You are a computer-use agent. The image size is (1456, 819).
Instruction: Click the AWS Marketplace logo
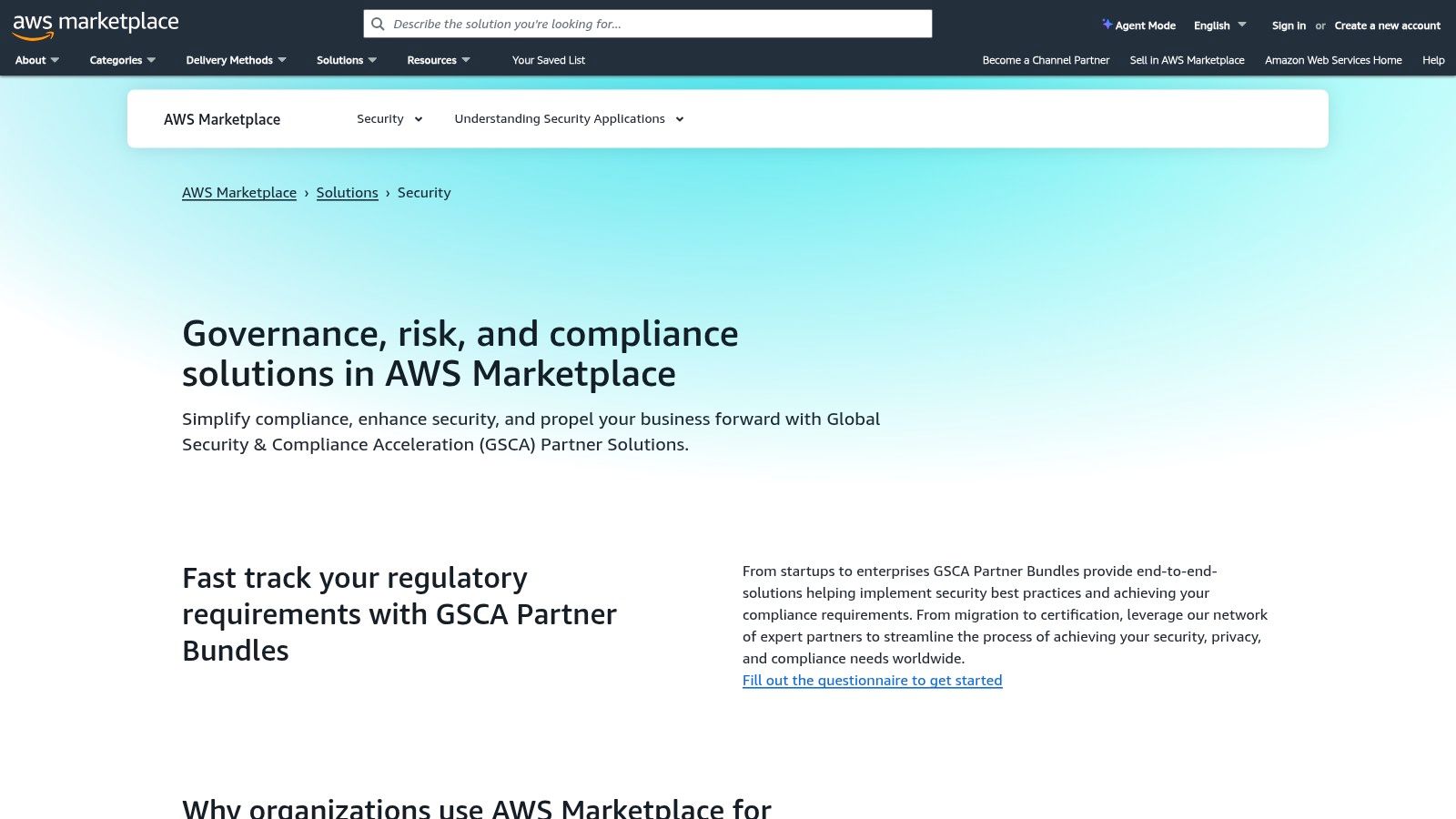[94, 22]
